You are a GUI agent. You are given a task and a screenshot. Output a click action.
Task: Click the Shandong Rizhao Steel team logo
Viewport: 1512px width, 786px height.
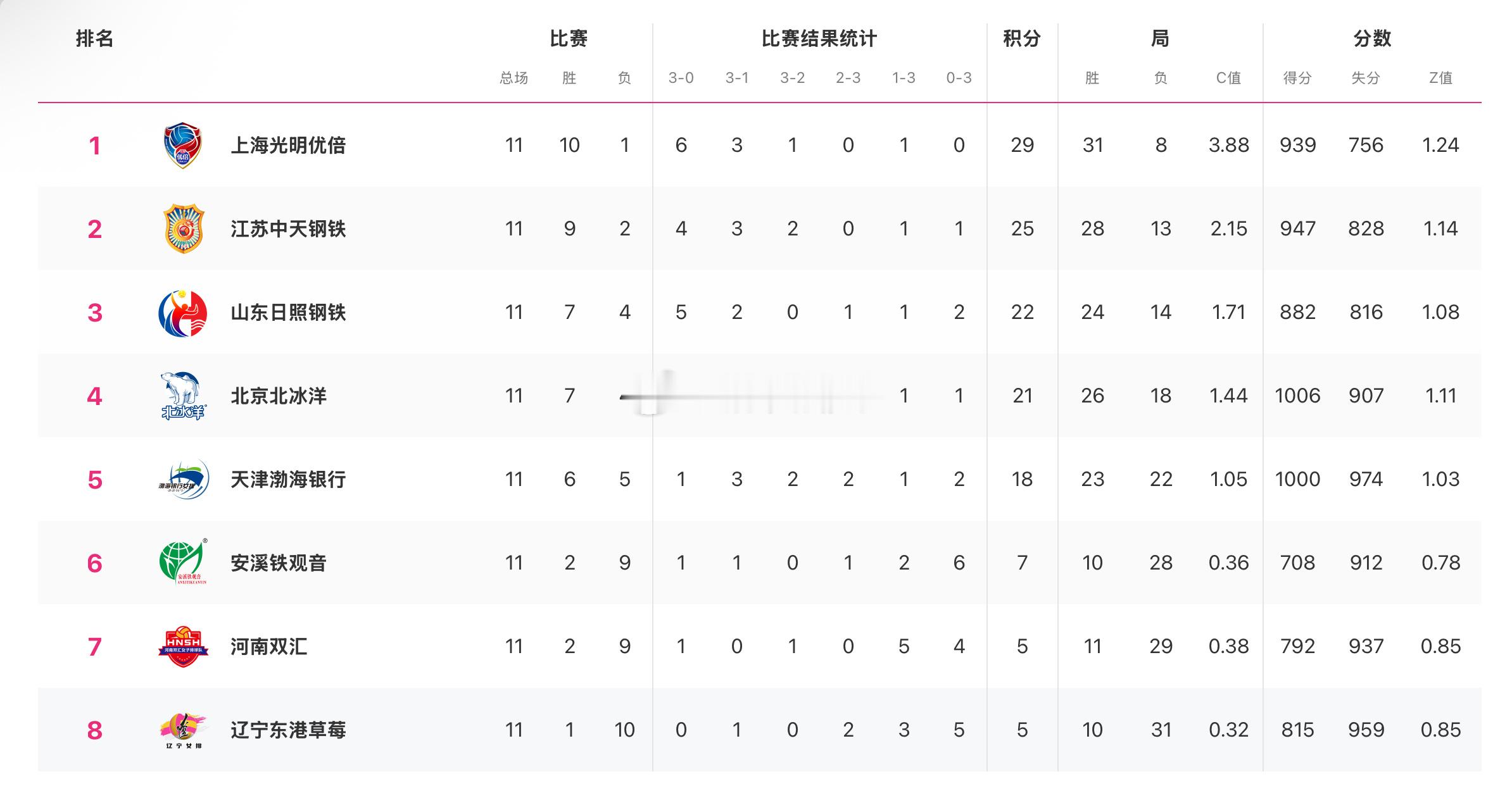(183, 313)
